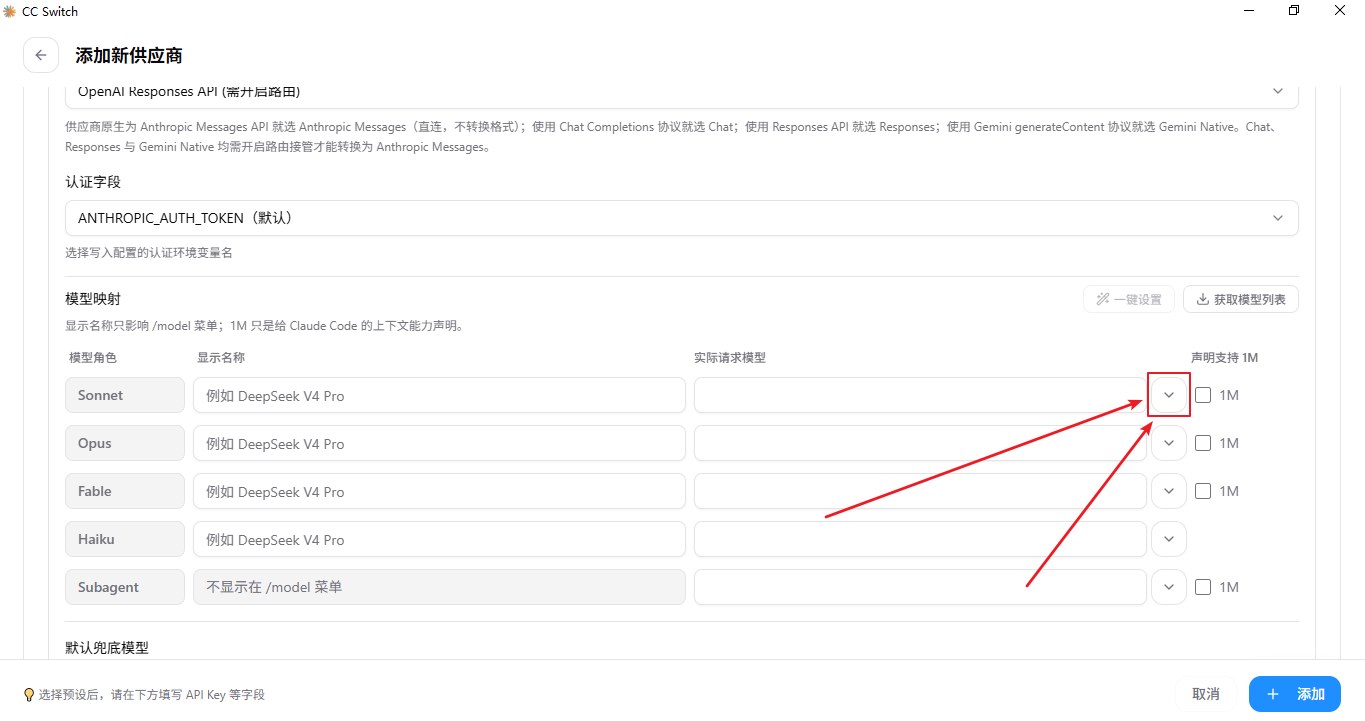
Task: Click the Sonnet model role label
Action: pos(125,395)
